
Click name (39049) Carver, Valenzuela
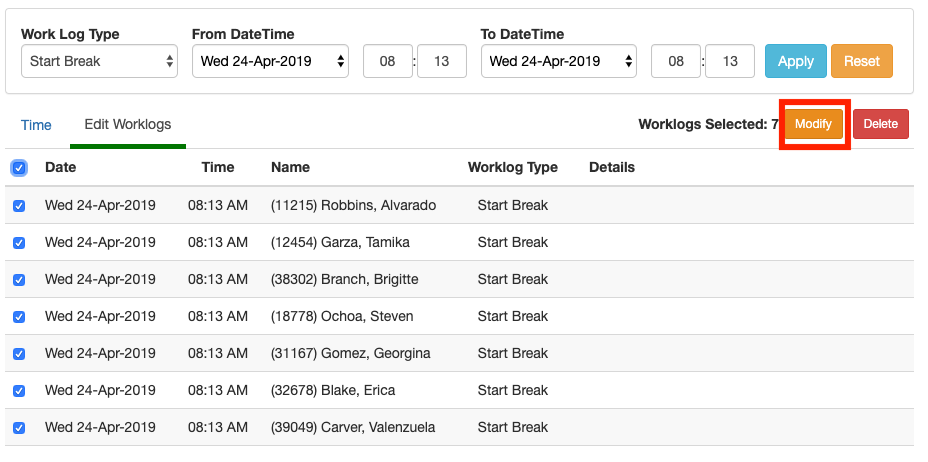(353, 427)
